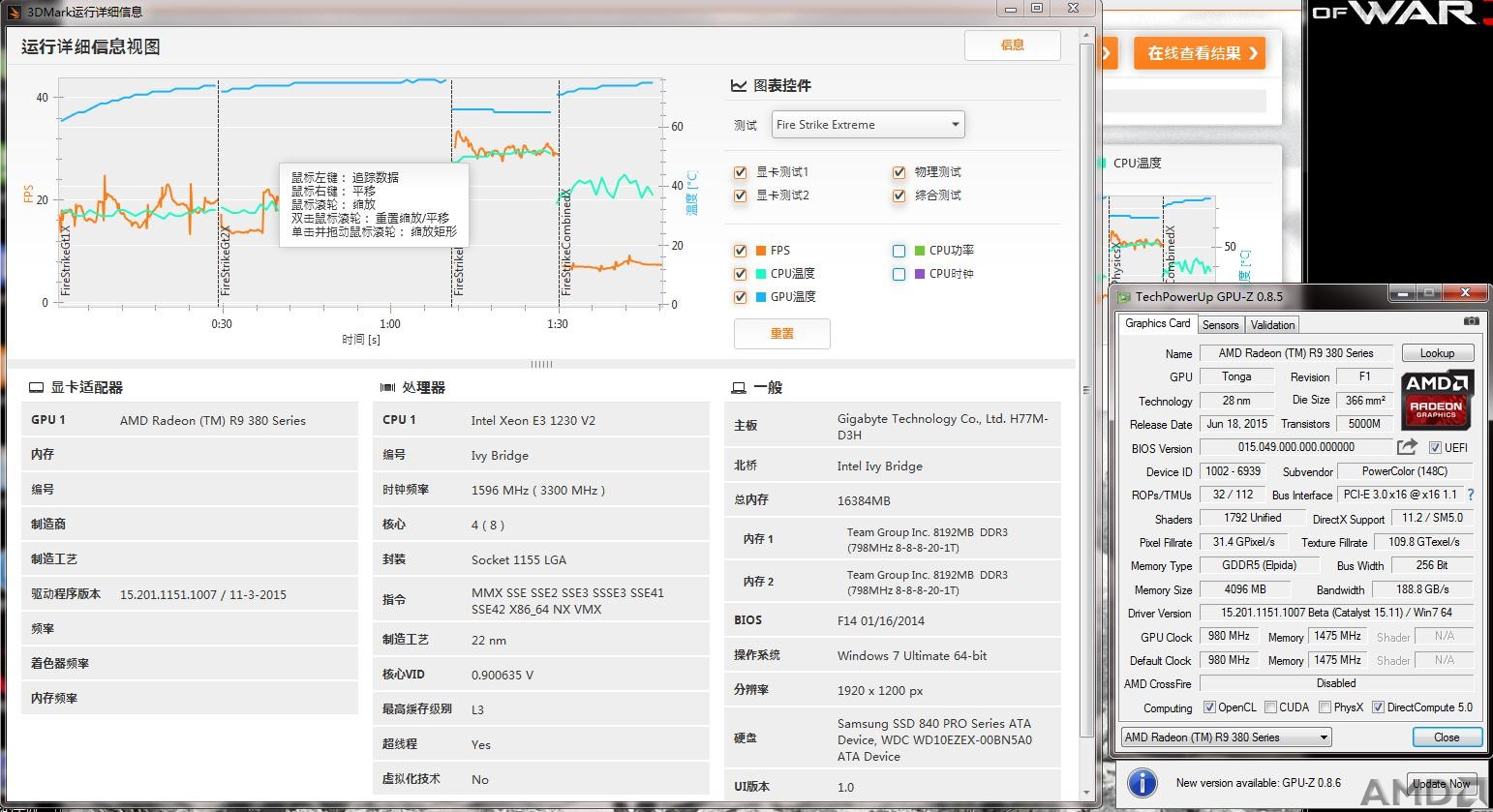This screenshot has height=812, width=1493.
Task: Click the purple CPU时钟 color swatch
Action: pos(920,274)
